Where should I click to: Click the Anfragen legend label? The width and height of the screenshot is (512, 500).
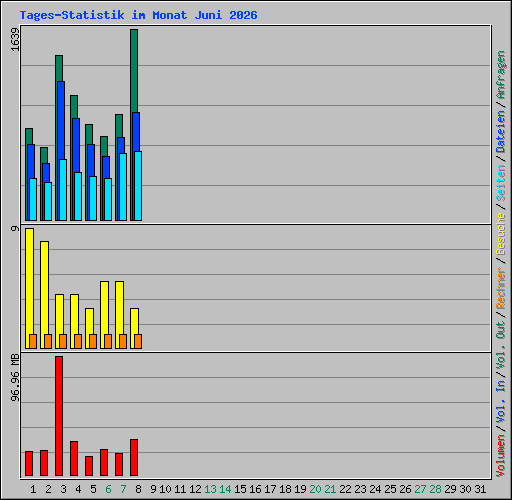pyautogui.click(x=501, y=75)
